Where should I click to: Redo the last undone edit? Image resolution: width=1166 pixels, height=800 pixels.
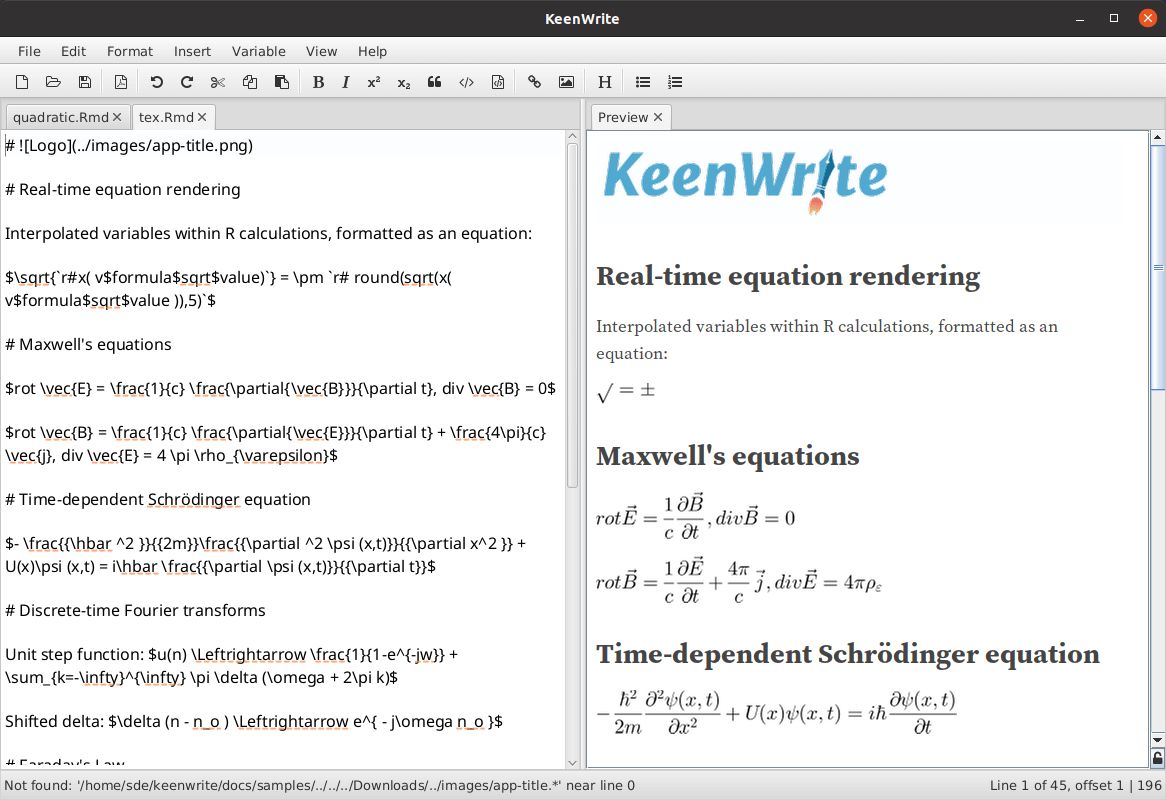coord(187,82)
